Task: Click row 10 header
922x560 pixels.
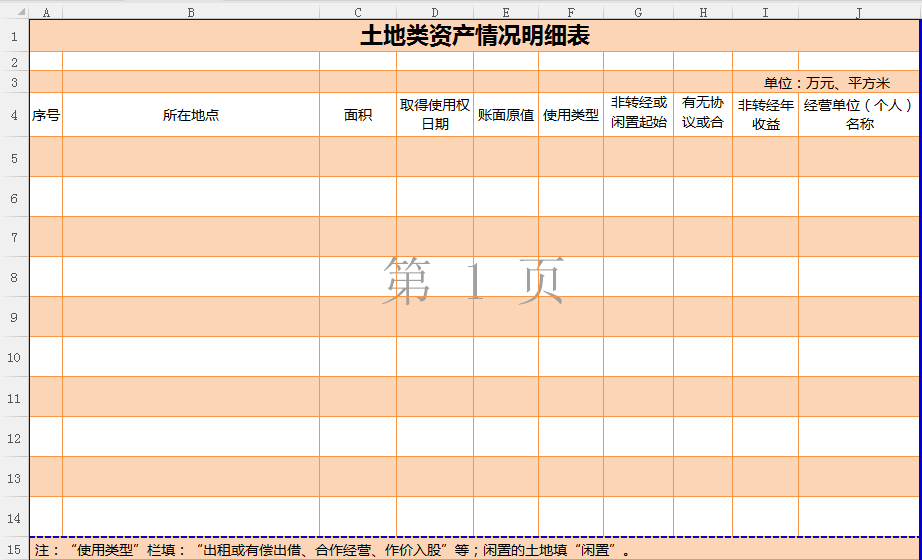Action: [14, 357]
